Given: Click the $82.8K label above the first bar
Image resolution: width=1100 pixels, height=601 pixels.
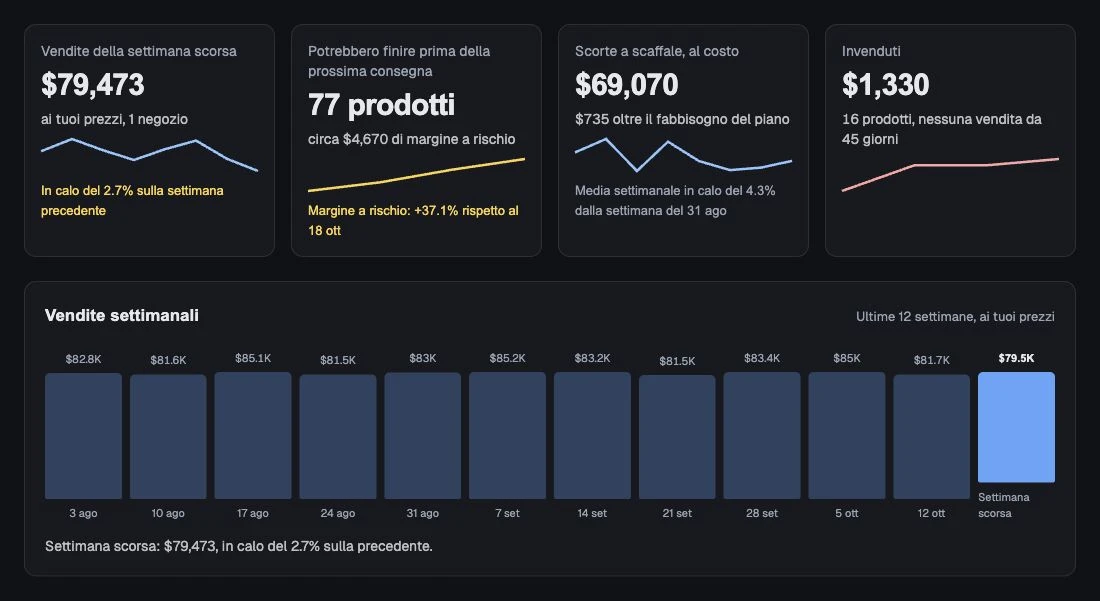Looking at the screenshot, I should 83,359.
